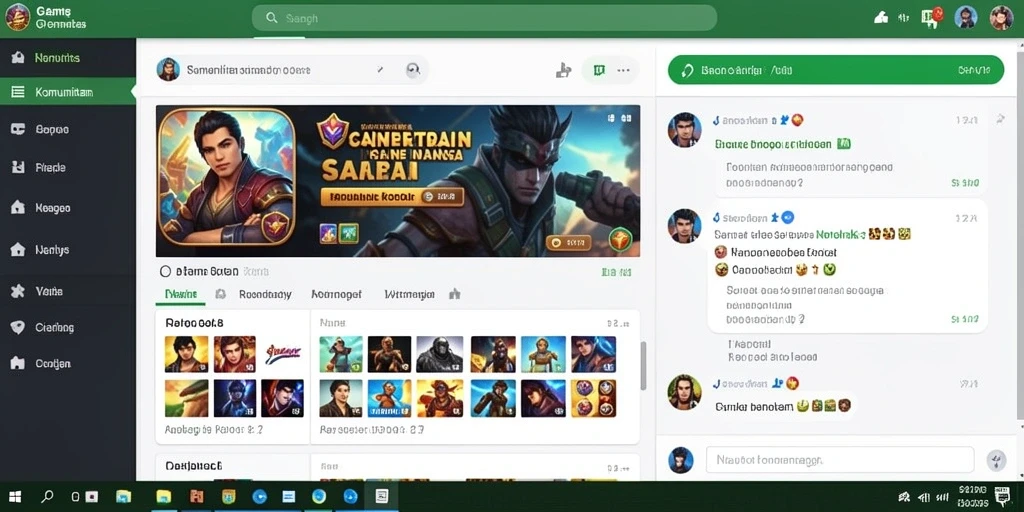Open the three-dot more menu above the banner

pyautogui.click(x=624, y=70)
